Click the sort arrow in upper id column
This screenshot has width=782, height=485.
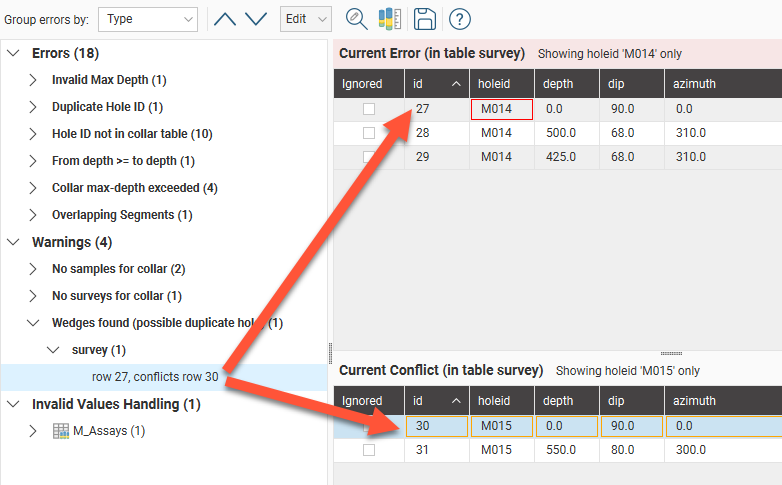pyautogui.click(x=456, y=84)
